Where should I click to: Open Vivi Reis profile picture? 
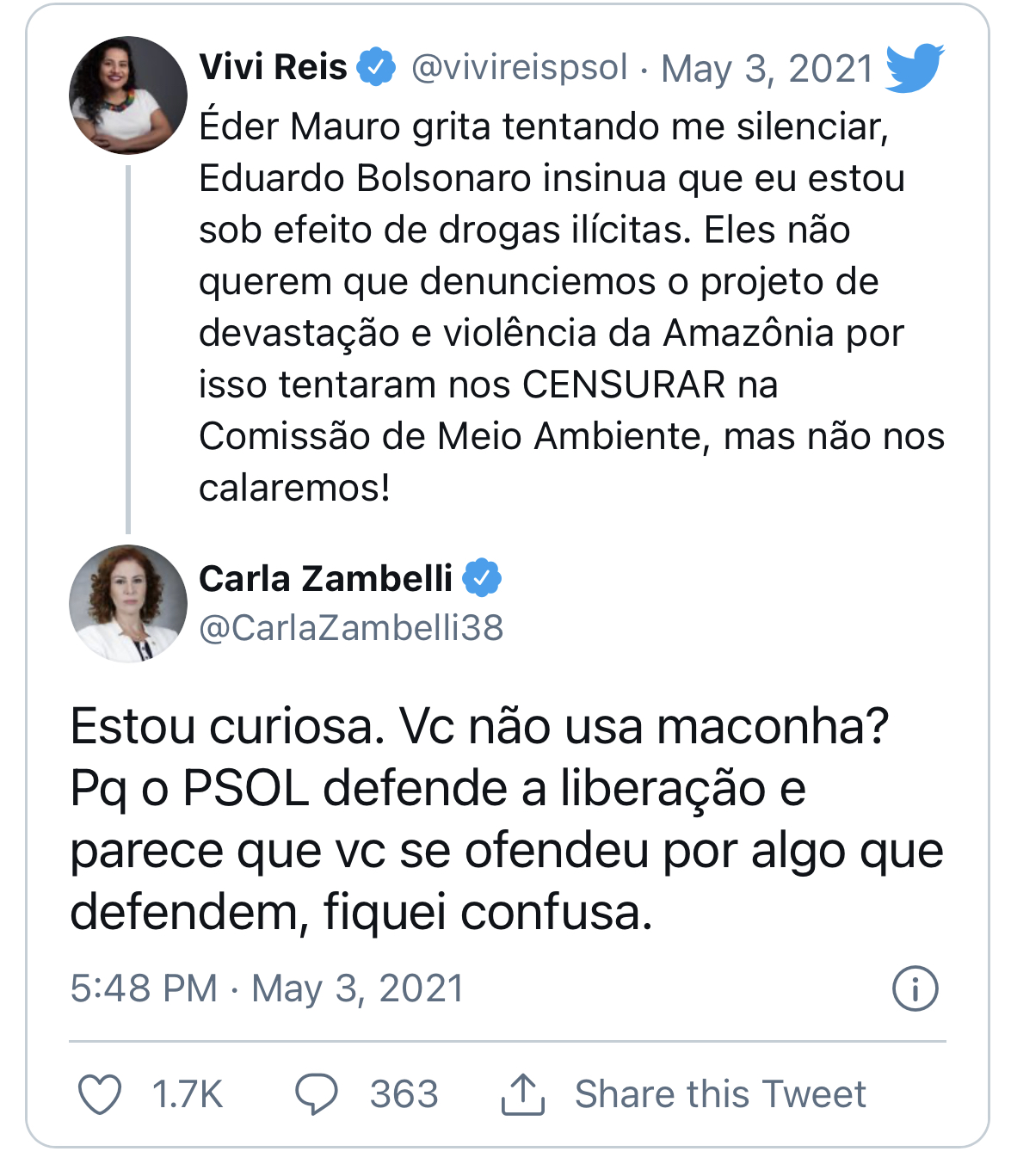click(127, 95)
